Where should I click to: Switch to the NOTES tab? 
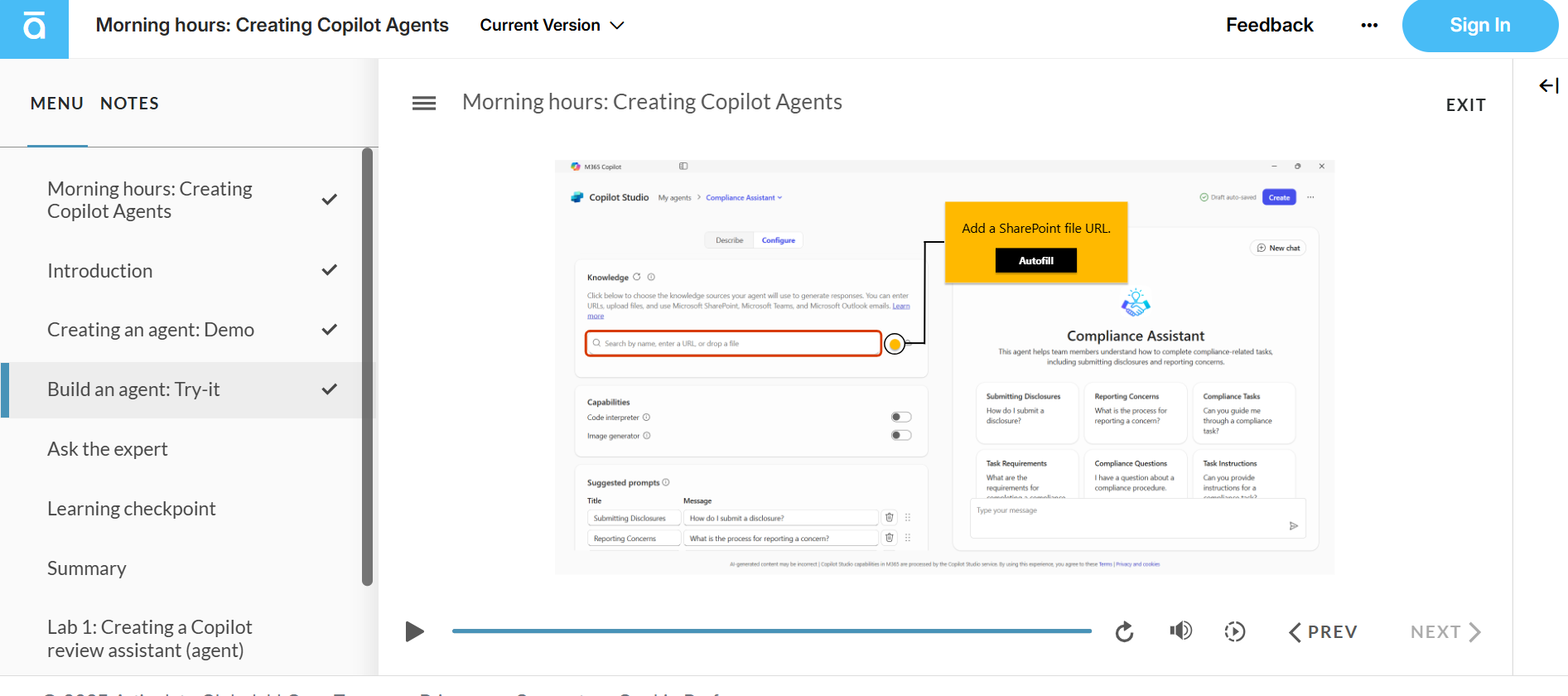coord(129,104)
